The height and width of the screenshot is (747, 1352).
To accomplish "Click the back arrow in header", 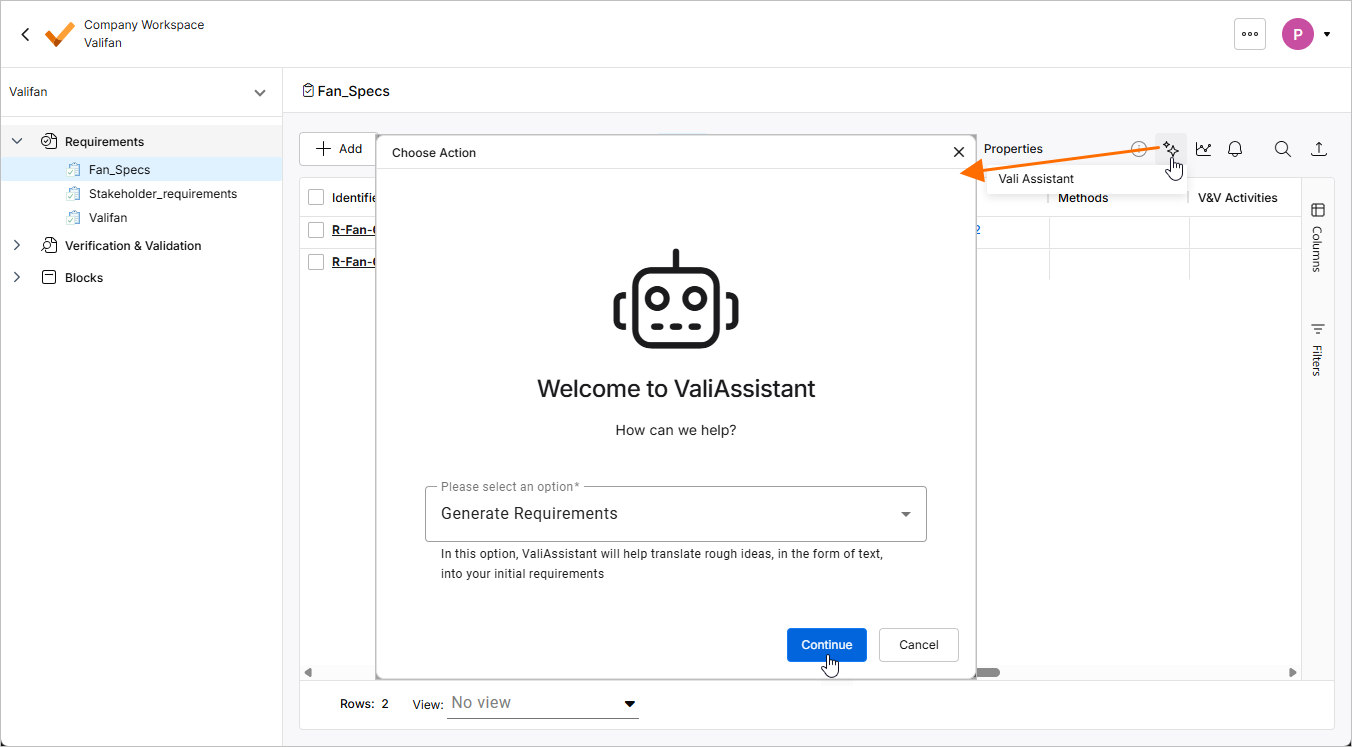I will (26, 34).
